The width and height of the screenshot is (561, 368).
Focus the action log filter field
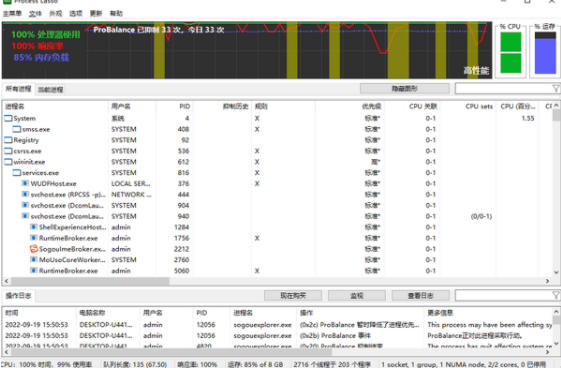(x=503, y=295)
